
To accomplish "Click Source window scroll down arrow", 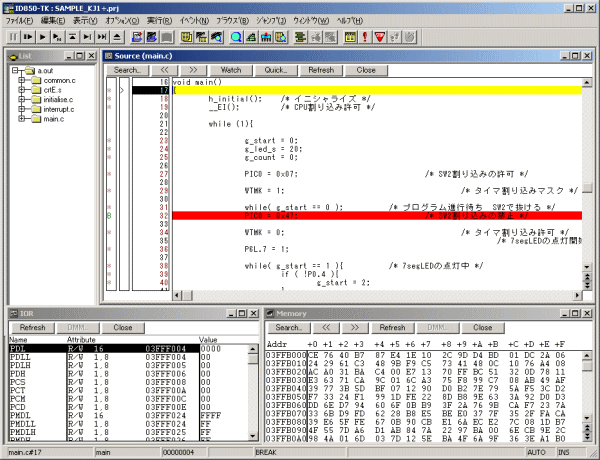I will click(587, 267).
